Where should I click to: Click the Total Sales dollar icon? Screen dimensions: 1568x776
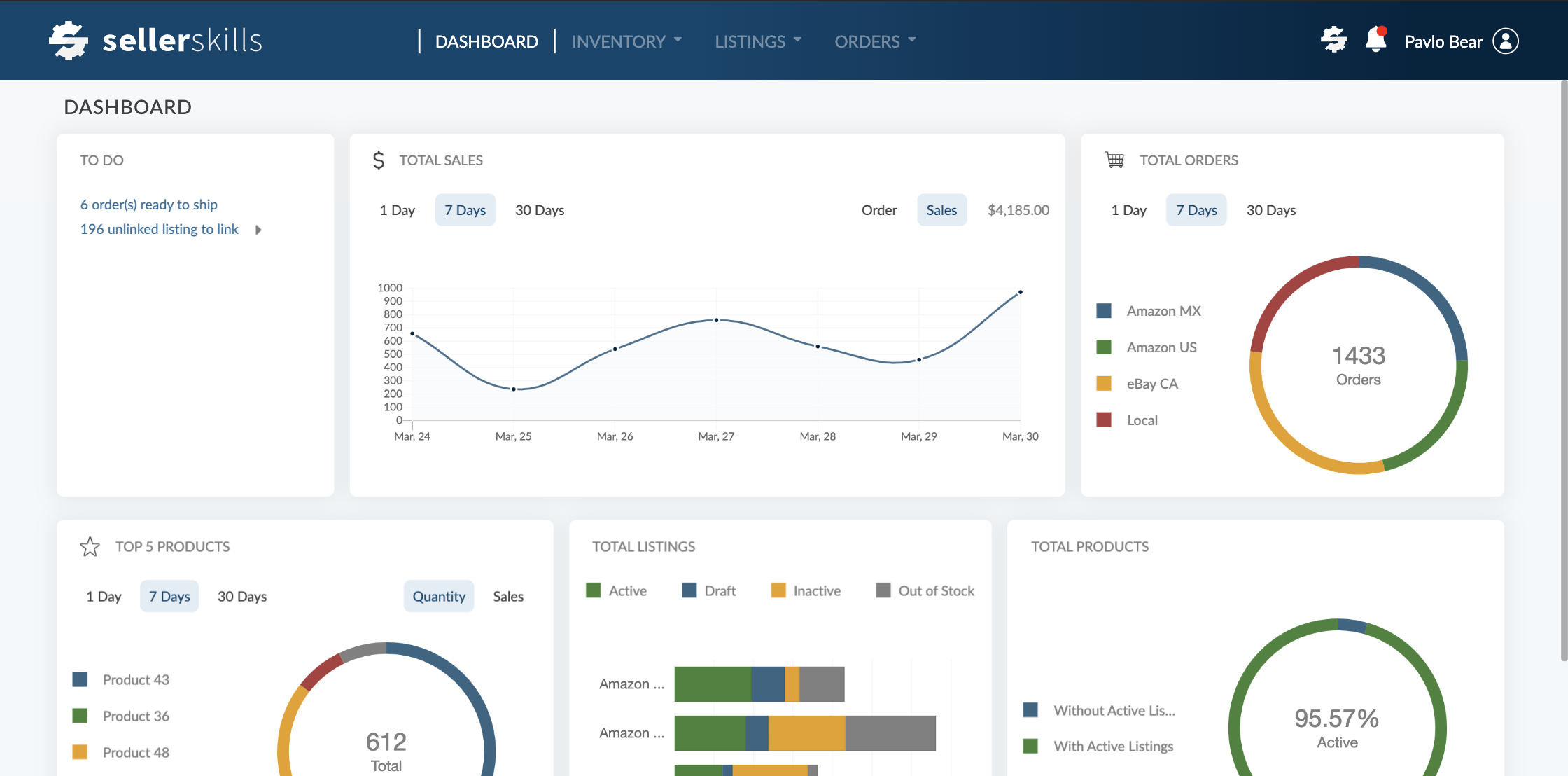(379, 160)
